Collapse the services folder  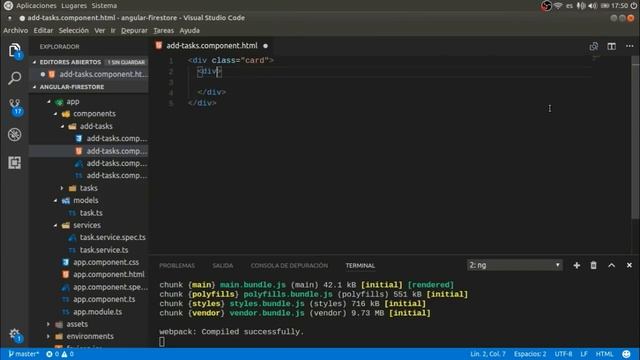(x=56, y=225)
